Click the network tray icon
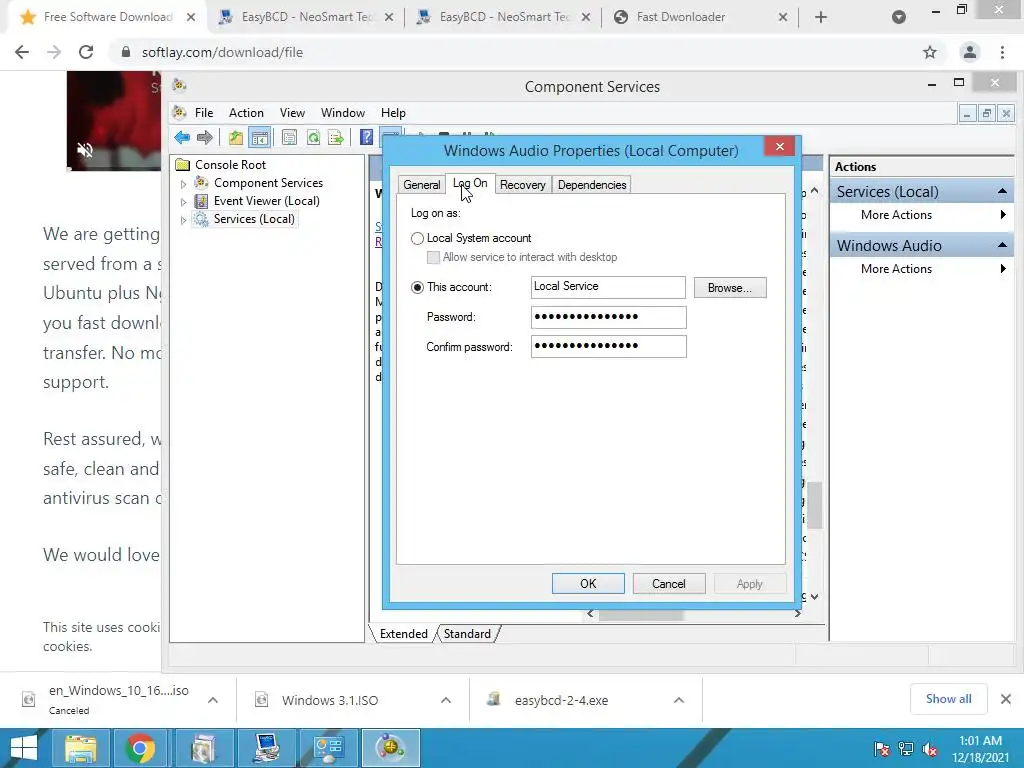The width and height of the screenshot is (1024, 768). point(906,749)
